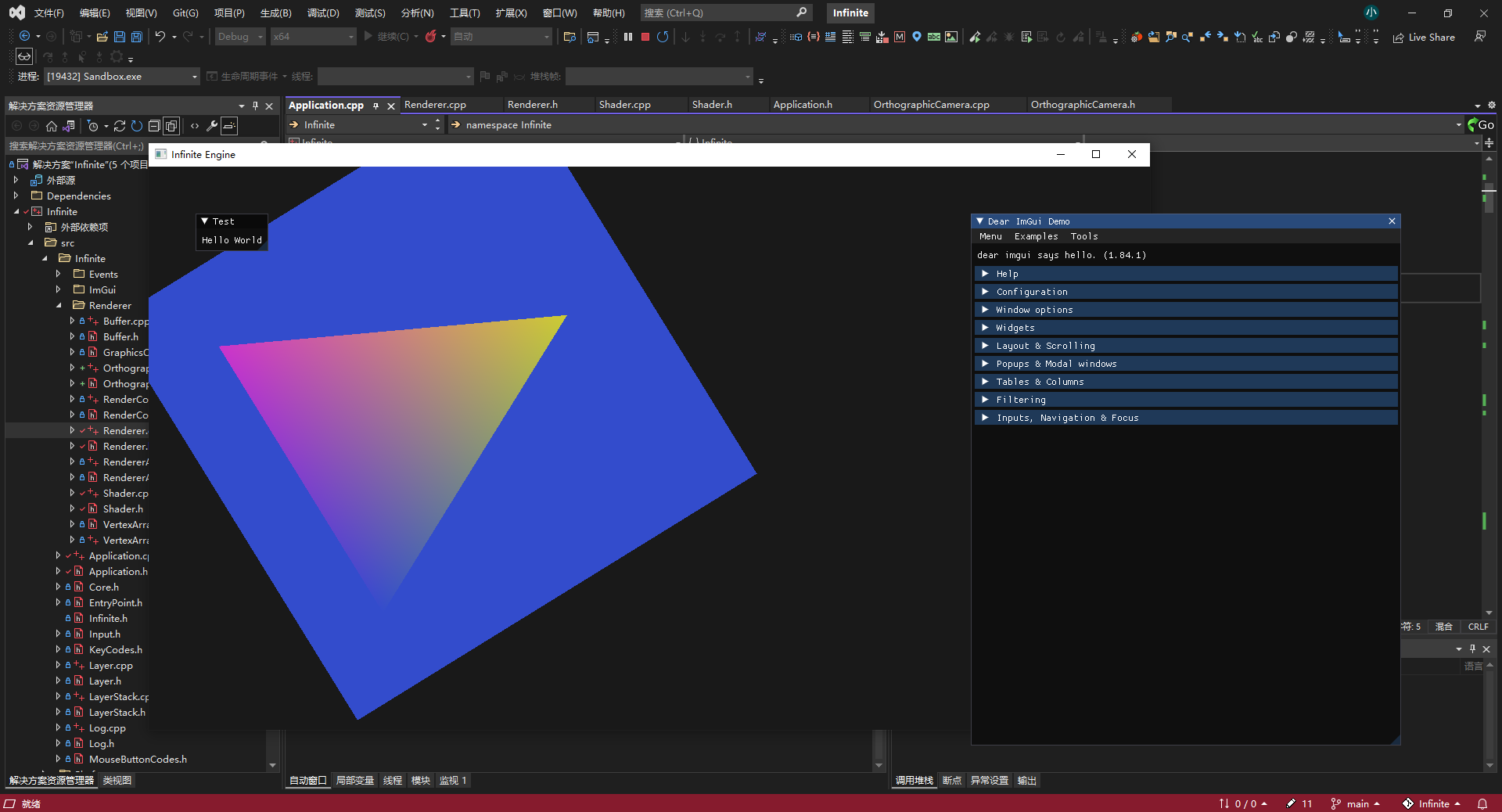Click the Live Share button
The width and height of the screenshot is (1502, 812).
[x=1425, y=37]
